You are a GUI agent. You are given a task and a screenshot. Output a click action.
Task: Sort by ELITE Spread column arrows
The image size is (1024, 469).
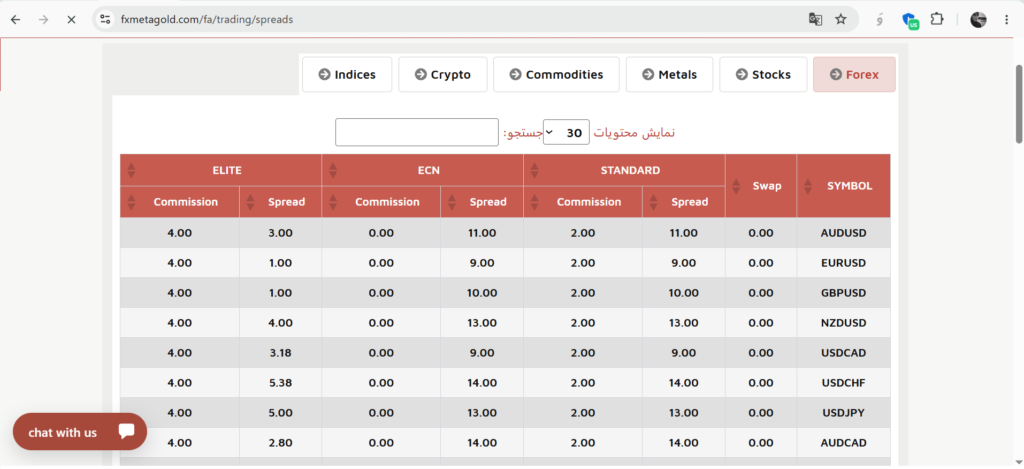(250, 202)
